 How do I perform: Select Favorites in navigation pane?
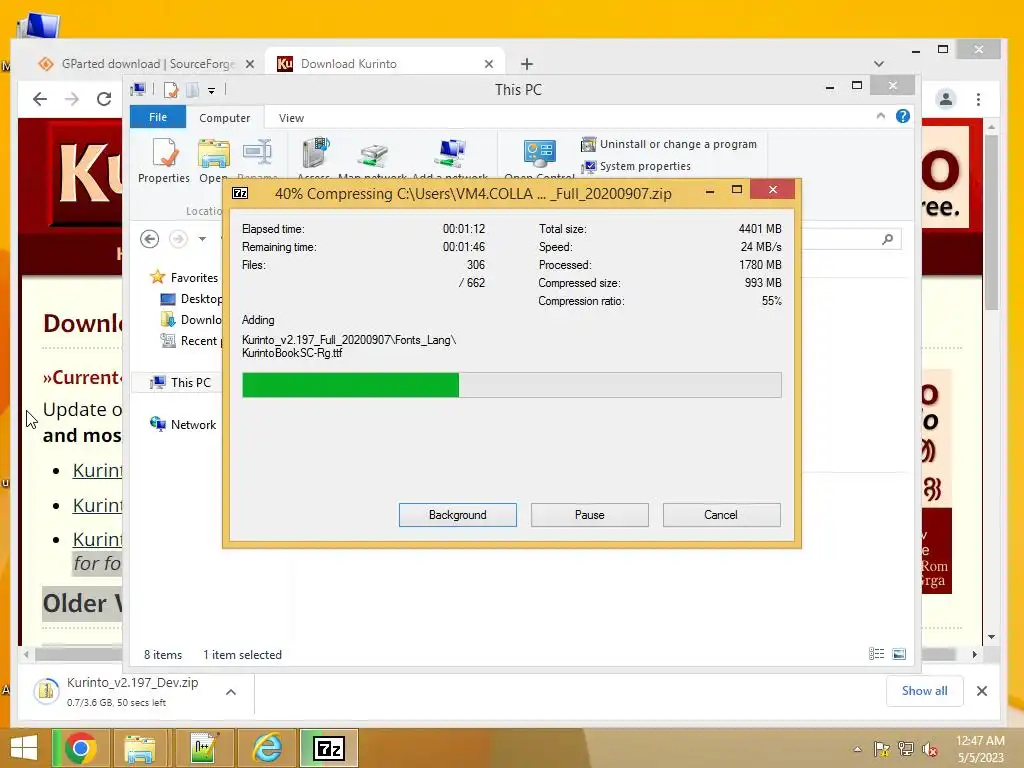tap(184, 278)
